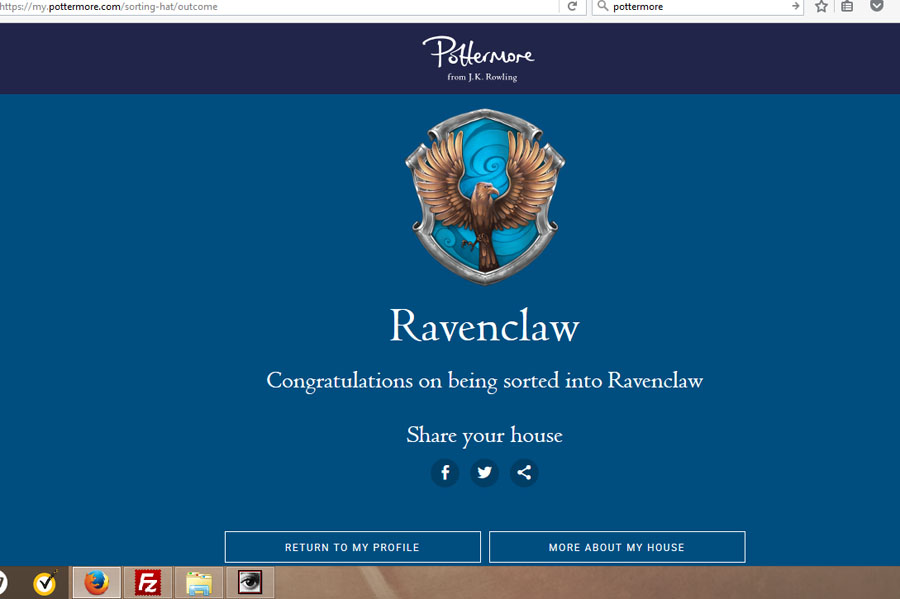Click 'from J.K. Rowling' text in header
Image resolution: width=900 pixels, height=599 pixels.
pyautogui.click(x=482, y=77)
